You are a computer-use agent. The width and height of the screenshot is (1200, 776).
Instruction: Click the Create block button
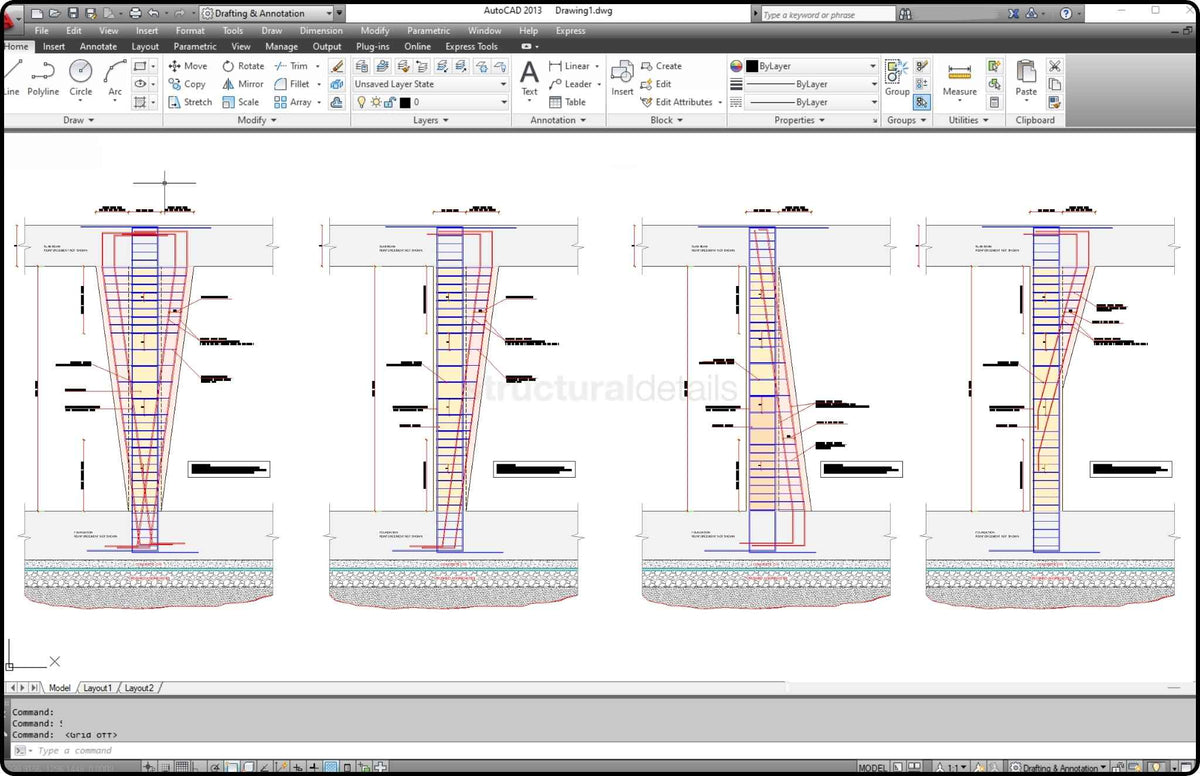pos(661,66)
